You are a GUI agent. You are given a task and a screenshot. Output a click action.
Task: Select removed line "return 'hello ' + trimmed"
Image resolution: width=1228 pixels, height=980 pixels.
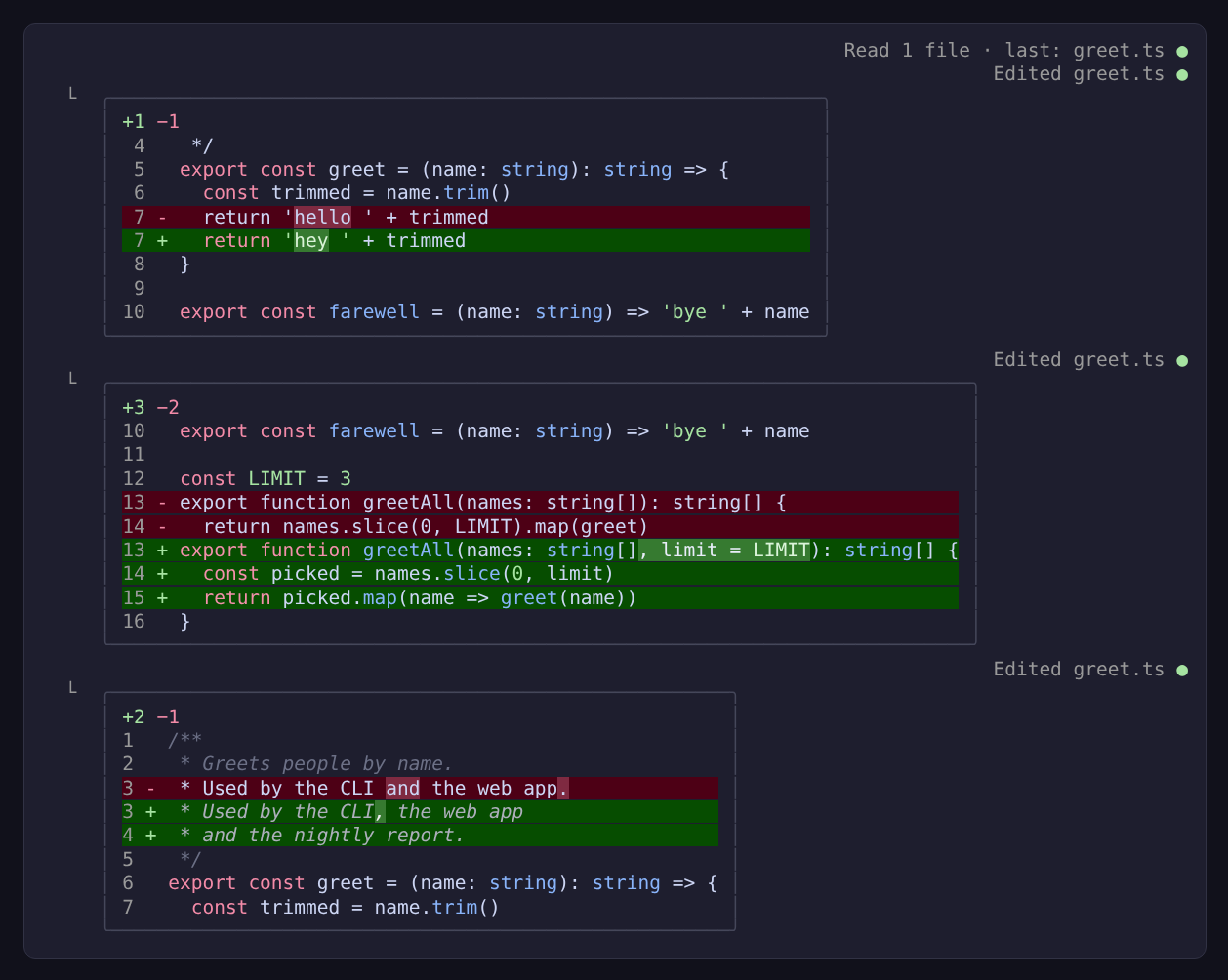click(x=466, y=217)
